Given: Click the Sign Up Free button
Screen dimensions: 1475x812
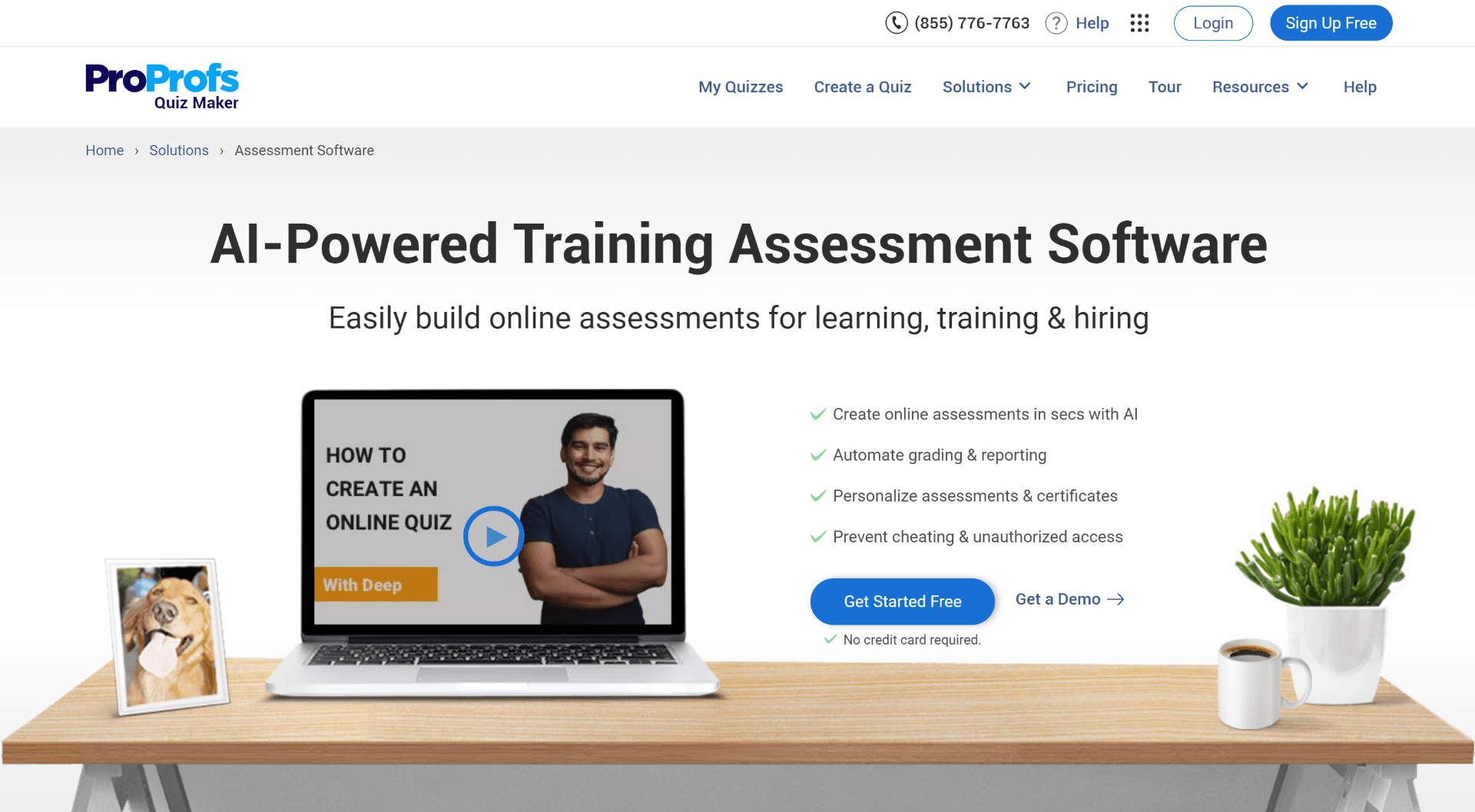Looking at the screenshot, I should tap(1331, 23).
